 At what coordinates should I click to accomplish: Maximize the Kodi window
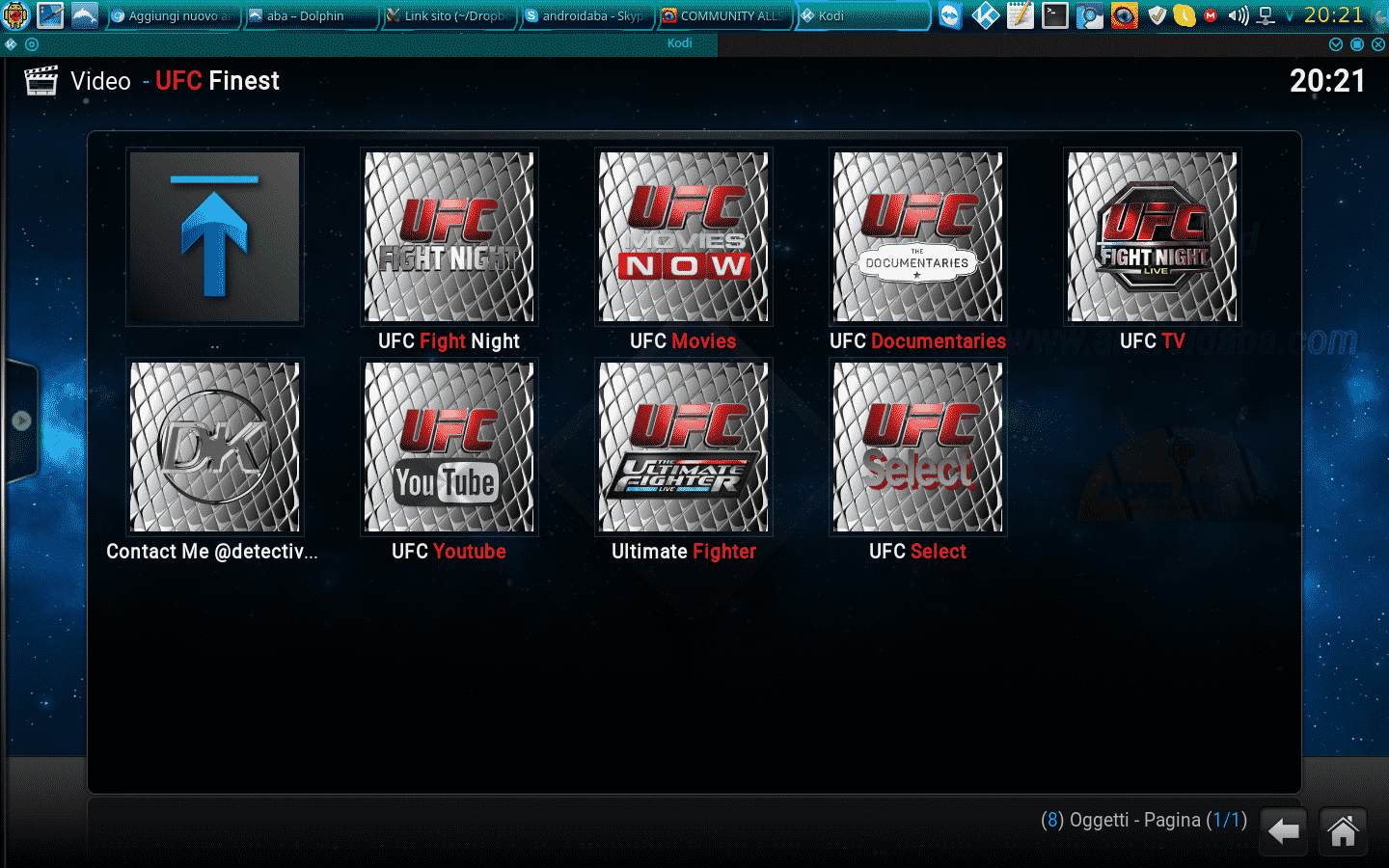point(1357,44)
